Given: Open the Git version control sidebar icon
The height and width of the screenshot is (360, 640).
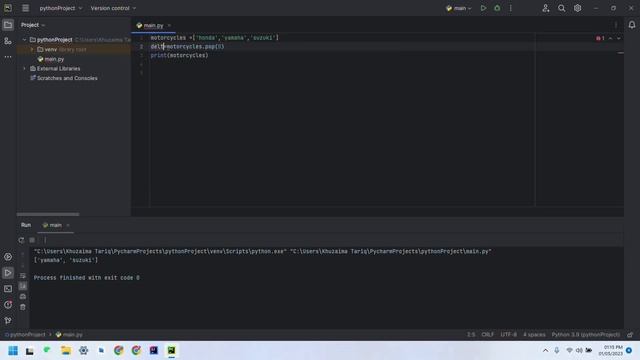Looking at the screenshot, I should (x=8, y=320).
